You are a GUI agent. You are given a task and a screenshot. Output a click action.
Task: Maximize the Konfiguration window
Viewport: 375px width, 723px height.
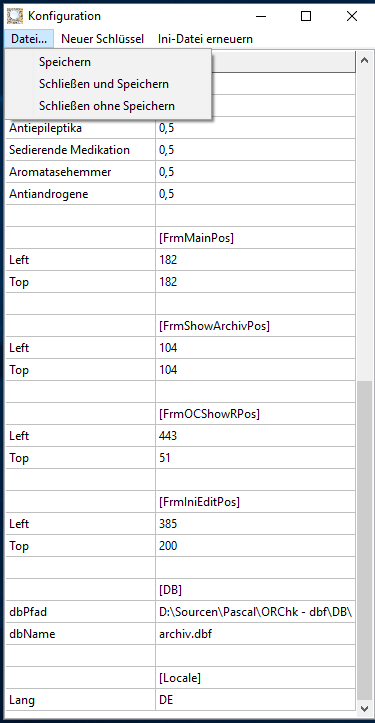pos(306,17)
